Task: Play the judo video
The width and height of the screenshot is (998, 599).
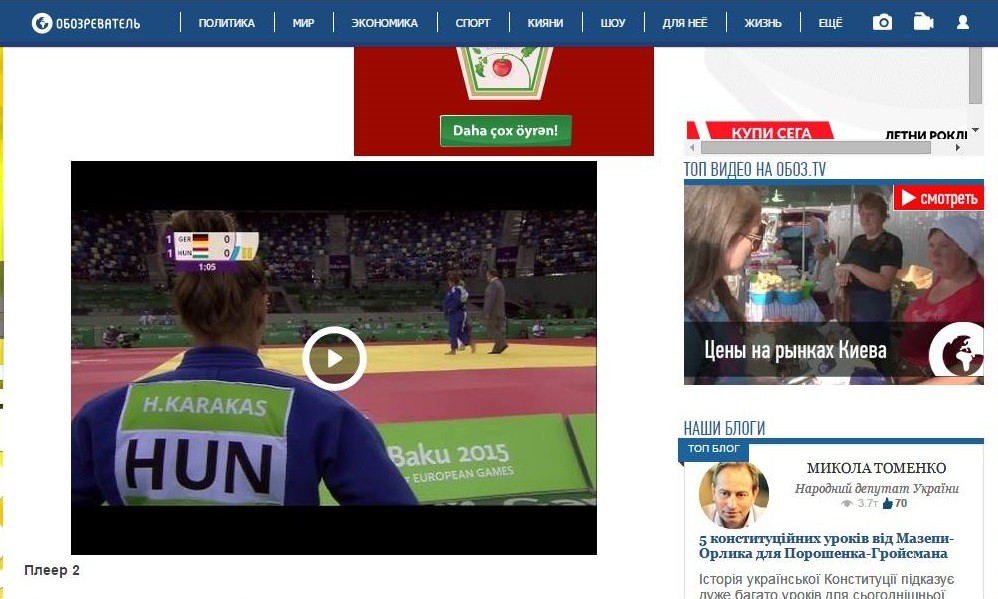Action: (334, 358)
